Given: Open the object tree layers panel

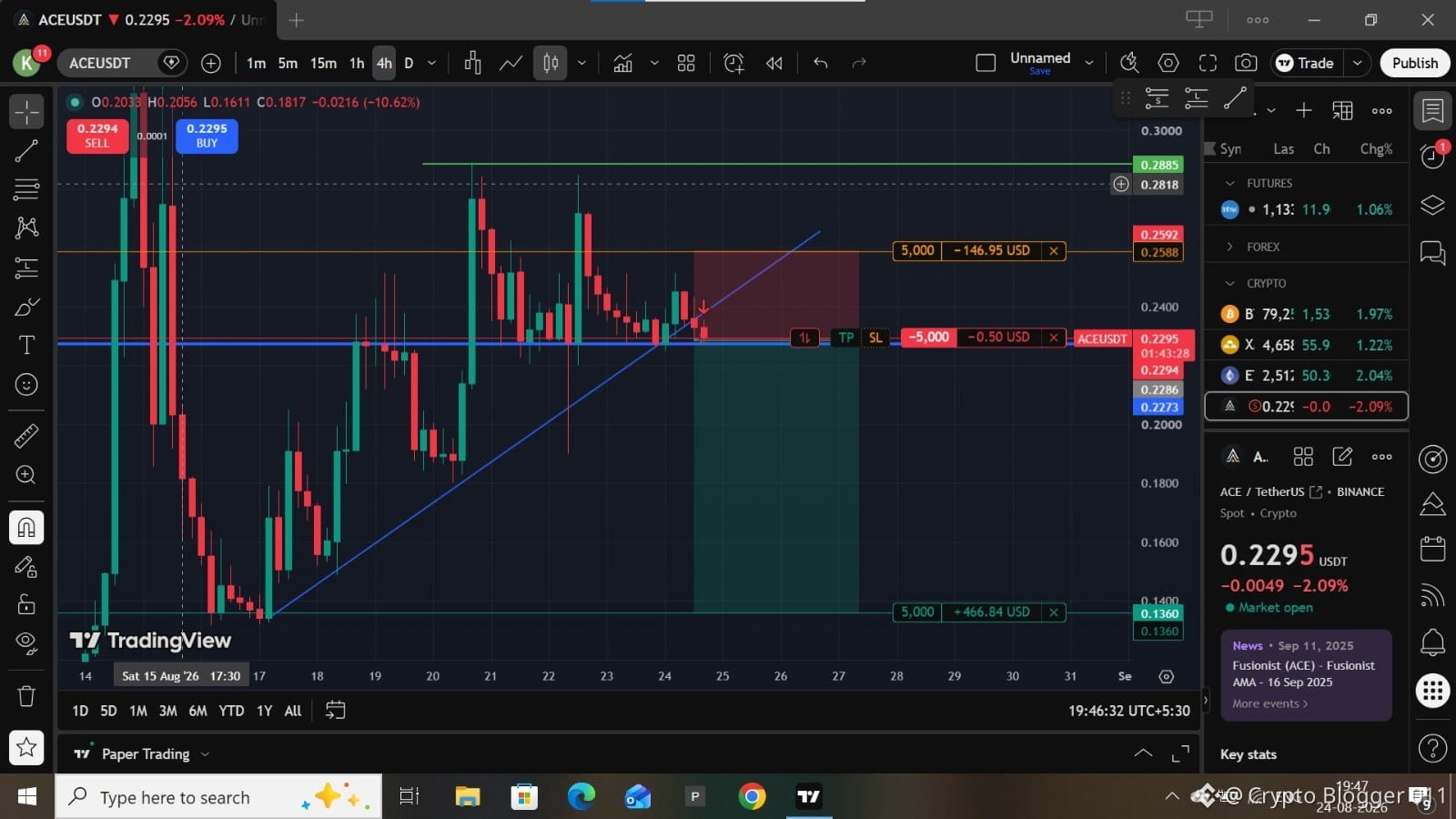Looking at the screenshot, I should (x=1432, y=205).
